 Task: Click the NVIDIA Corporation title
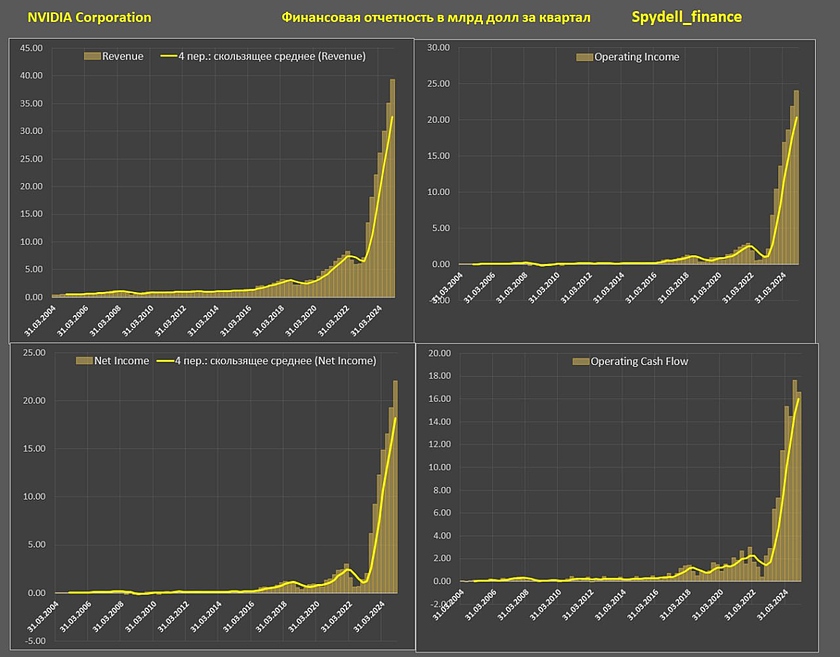(x=89, y=18)
